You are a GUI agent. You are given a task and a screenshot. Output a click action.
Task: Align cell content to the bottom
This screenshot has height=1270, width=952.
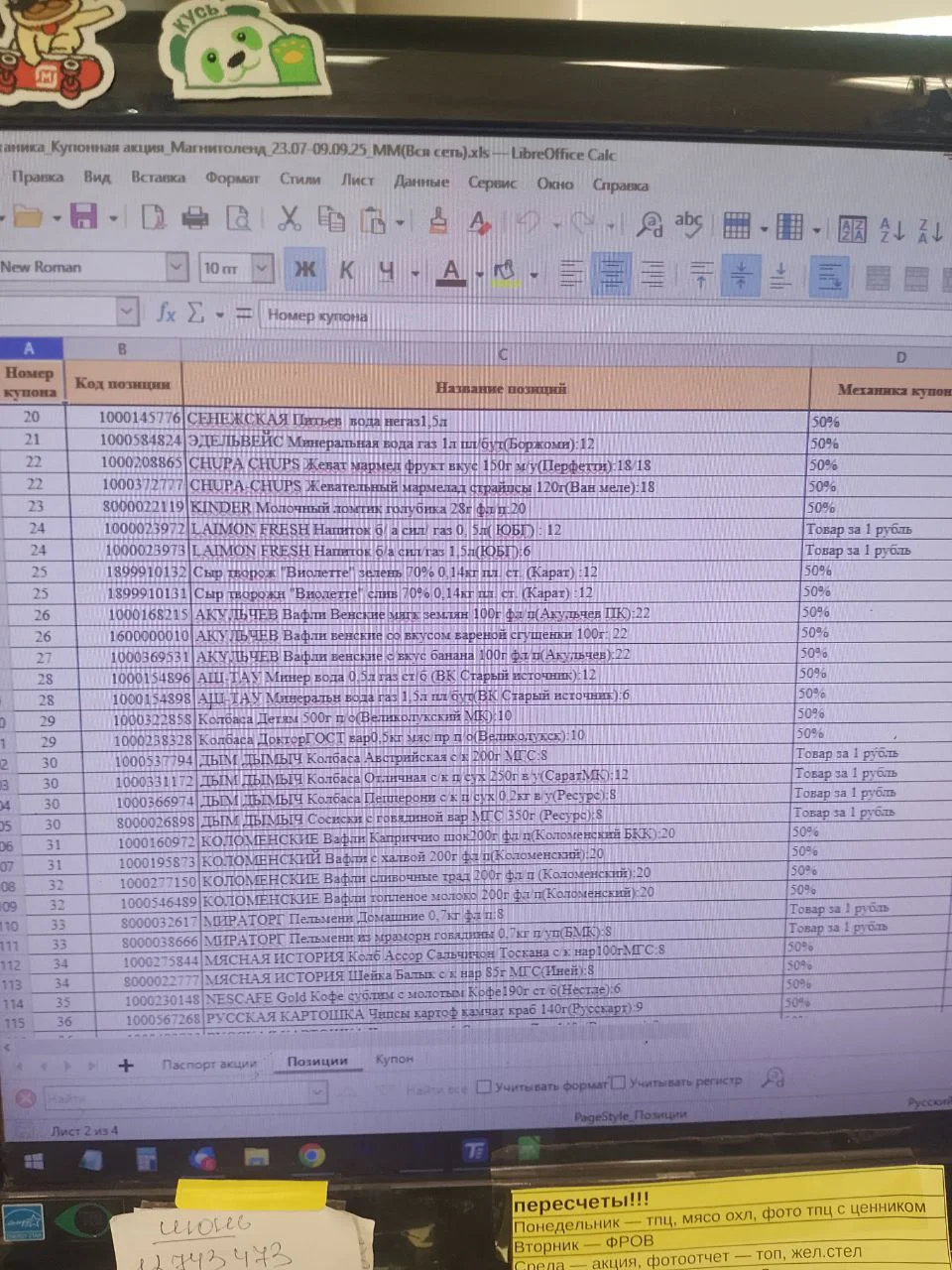780,277
